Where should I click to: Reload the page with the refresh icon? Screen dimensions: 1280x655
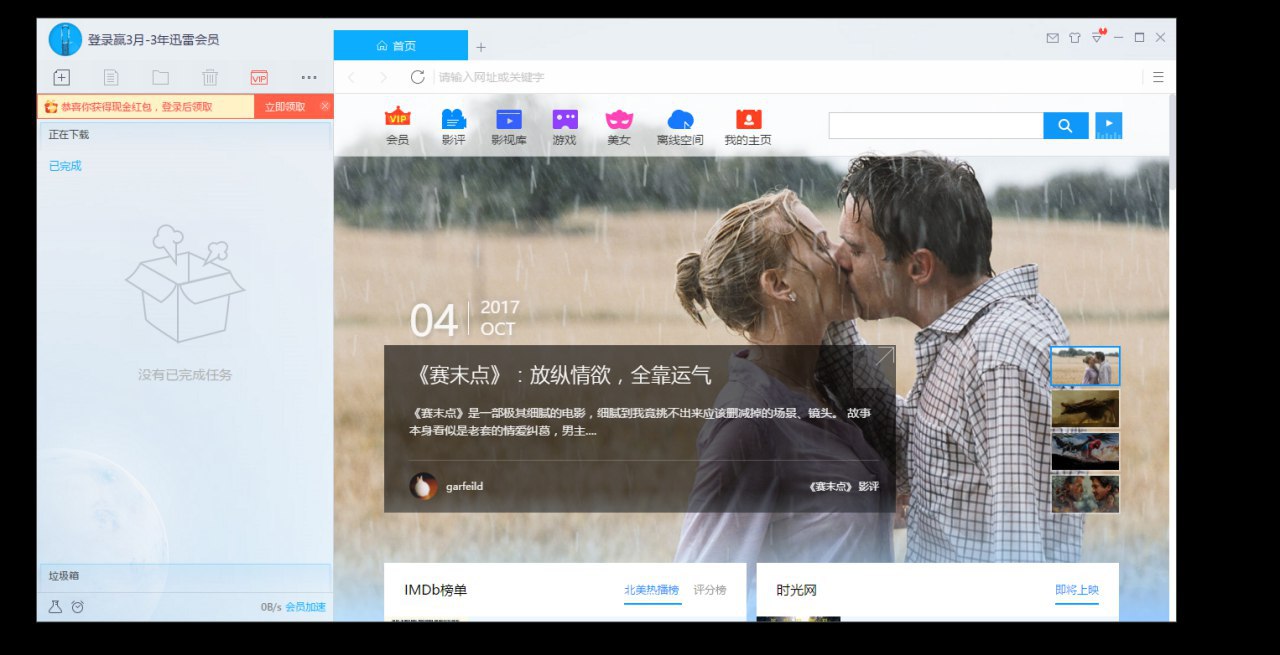click(x=417, y=77)
